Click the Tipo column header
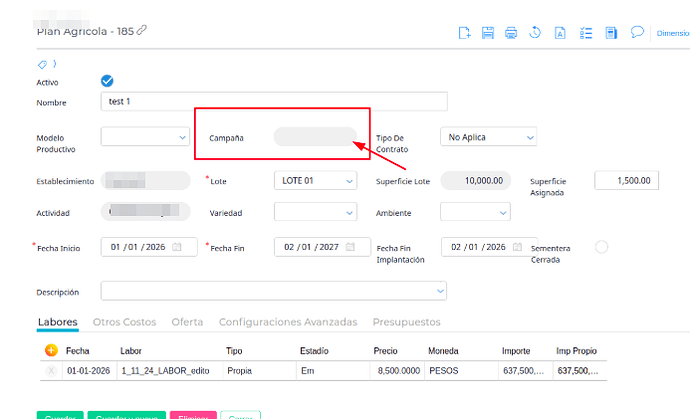The width and height of the screenshot is (690, 419). [x=234, y=351]
